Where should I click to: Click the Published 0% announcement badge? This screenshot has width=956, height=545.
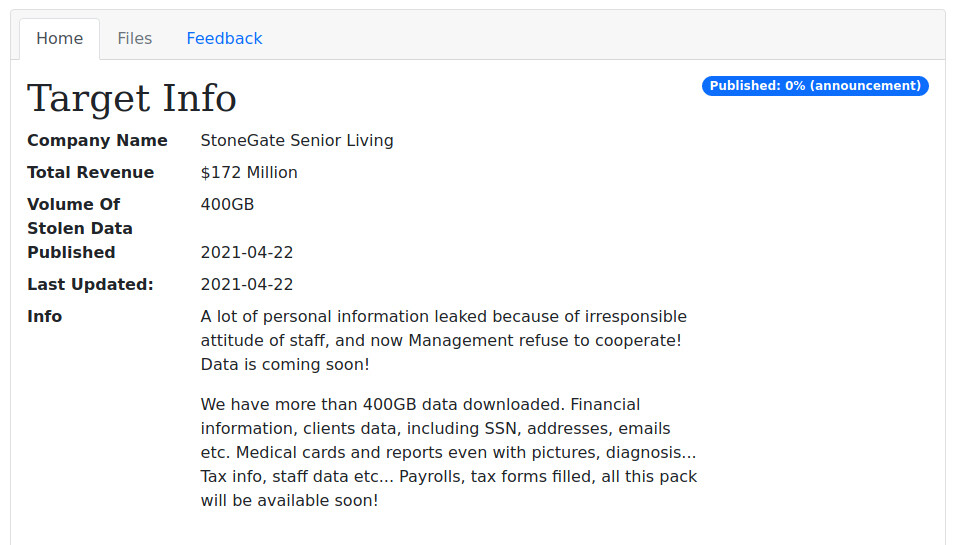[815, 86]
